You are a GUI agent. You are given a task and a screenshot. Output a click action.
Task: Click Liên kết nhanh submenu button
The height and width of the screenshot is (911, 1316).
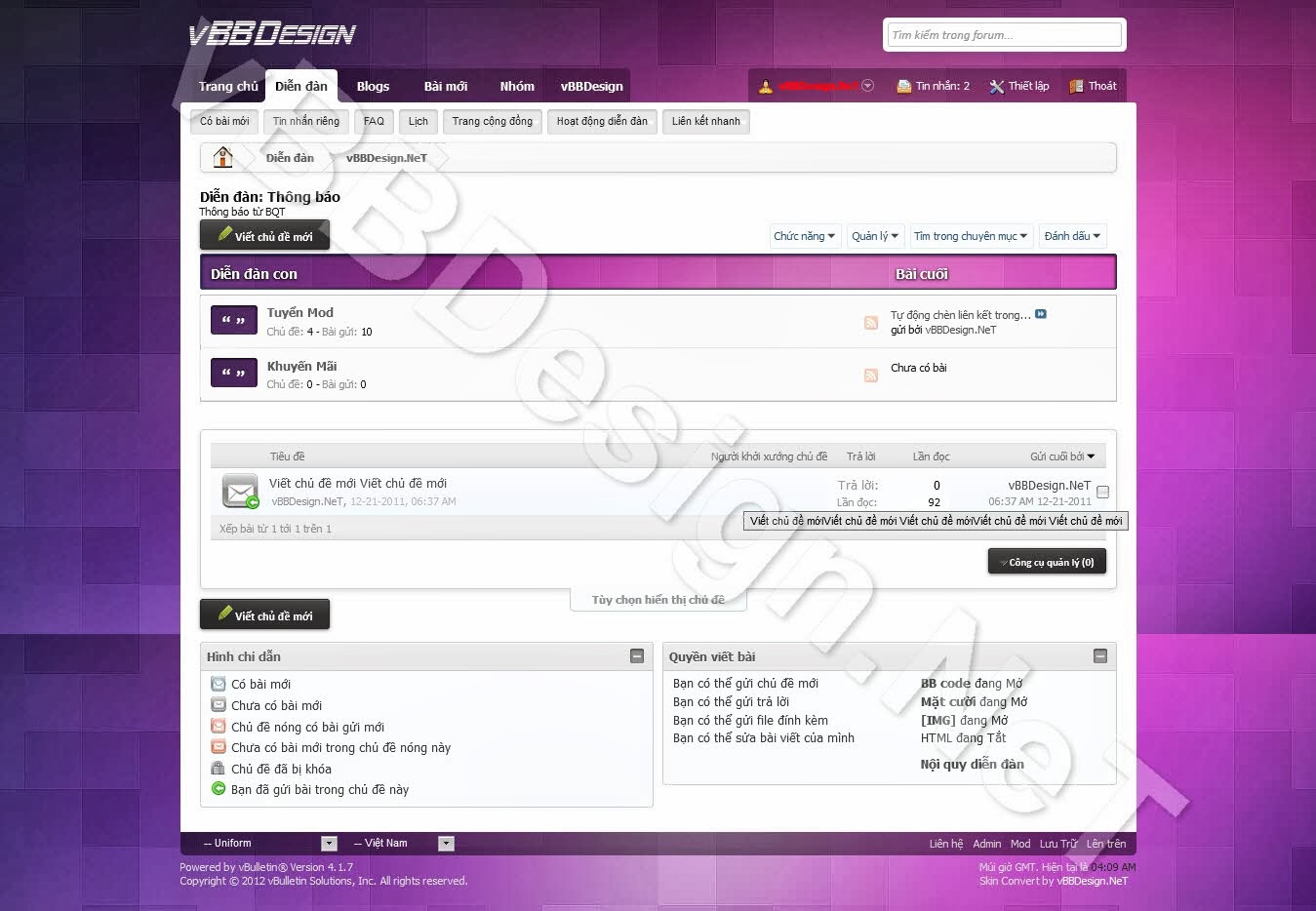(x=706, y=121)
